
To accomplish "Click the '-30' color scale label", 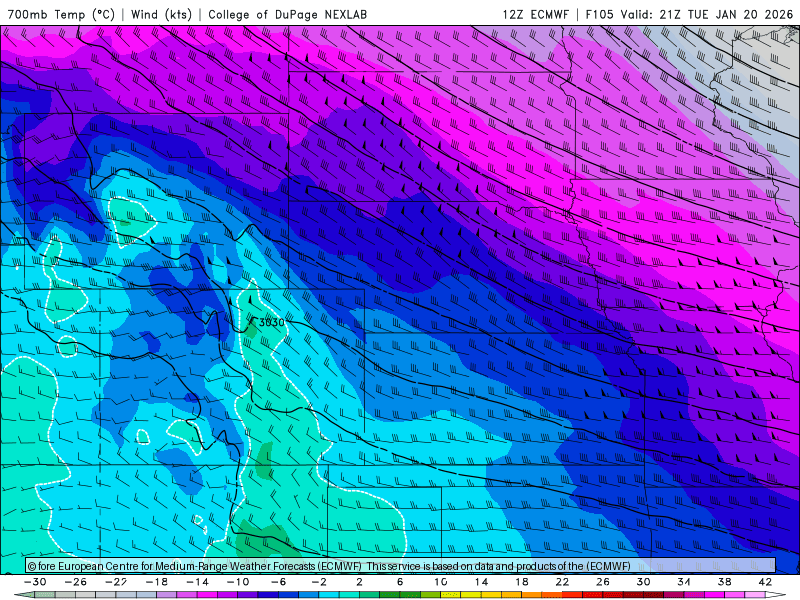I will [x=35, y=582].
